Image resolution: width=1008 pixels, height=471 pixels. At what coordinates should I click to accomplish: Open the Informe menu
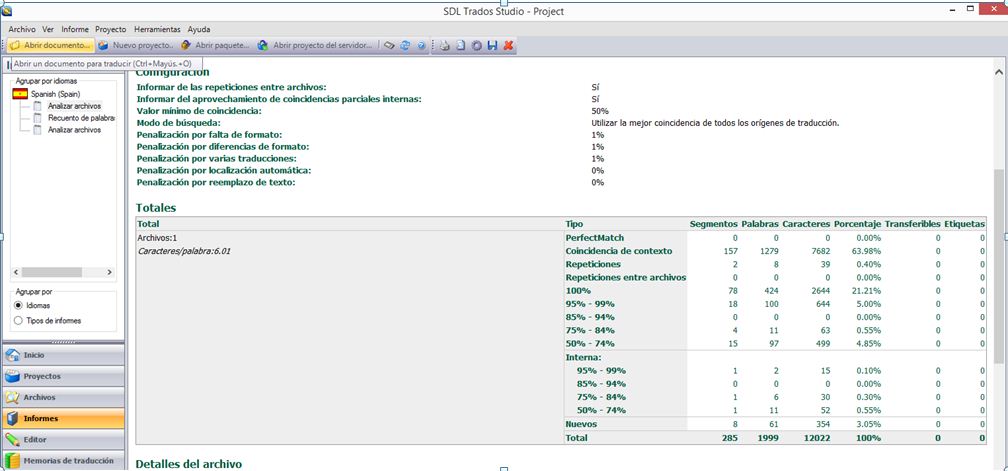75,30
